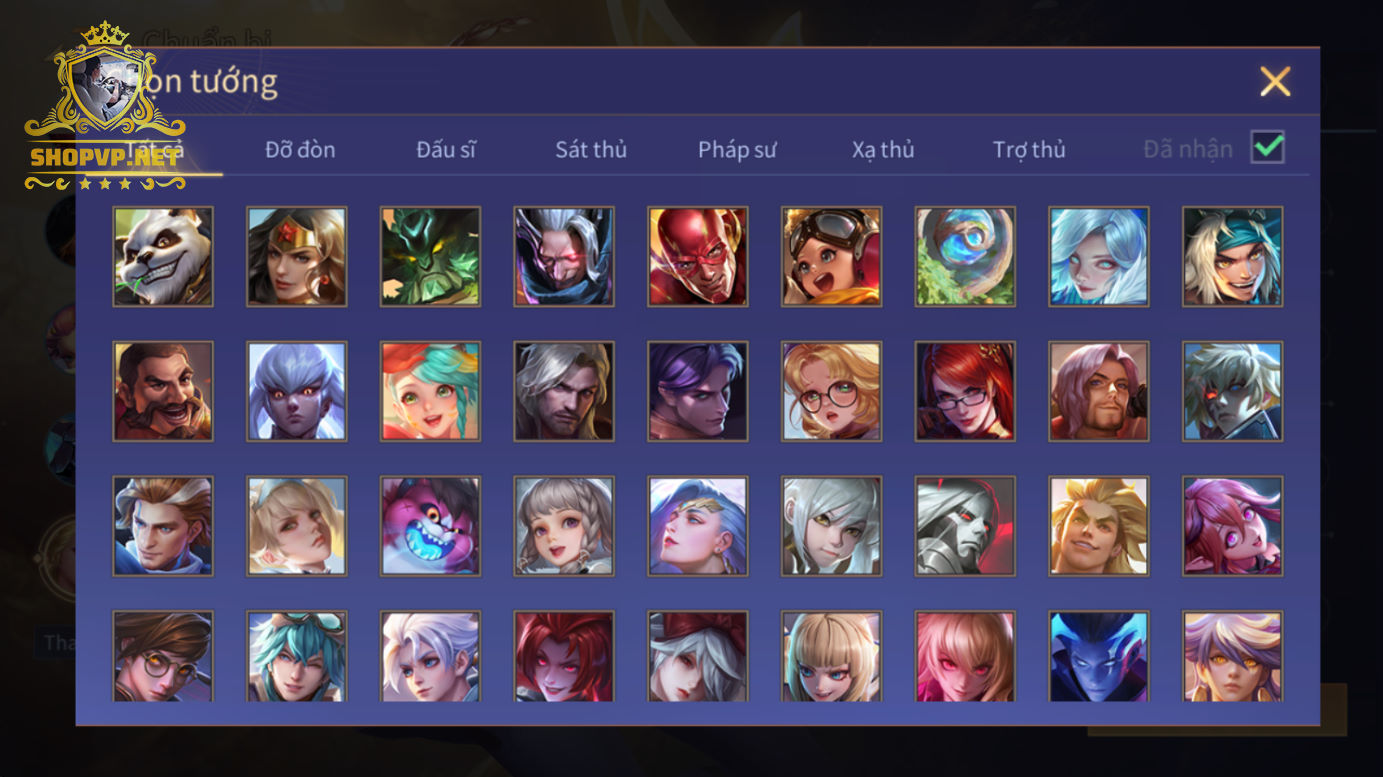Open the Đấu sĩ tab
Viewport: 1383px width, 777px height.
[446, 150]
